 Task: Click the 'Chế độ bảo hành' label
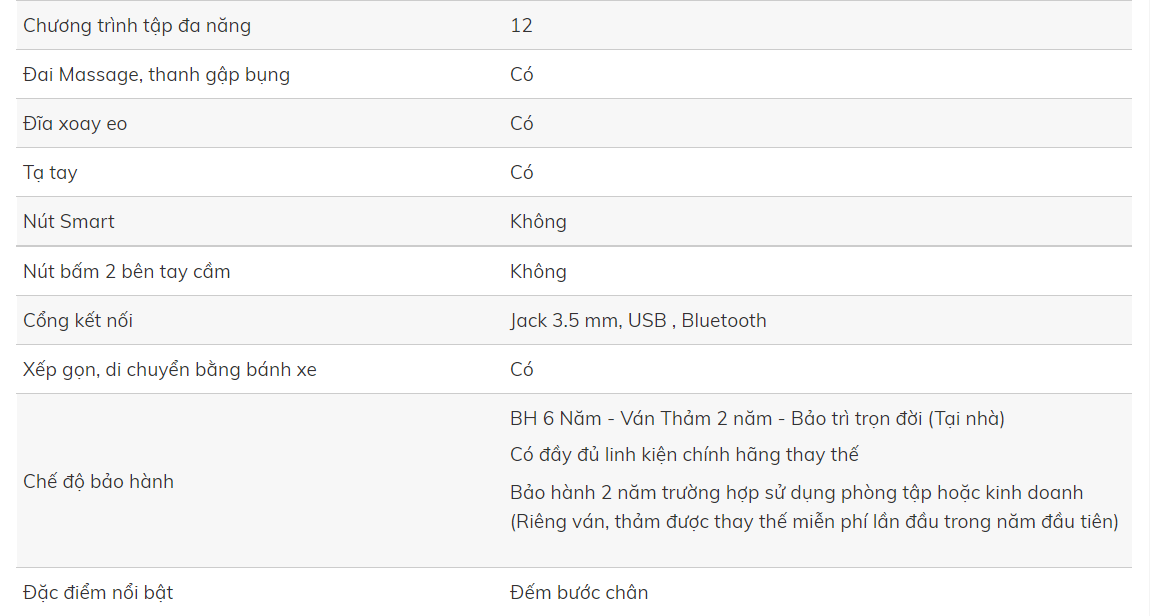(x=98, y=481)
